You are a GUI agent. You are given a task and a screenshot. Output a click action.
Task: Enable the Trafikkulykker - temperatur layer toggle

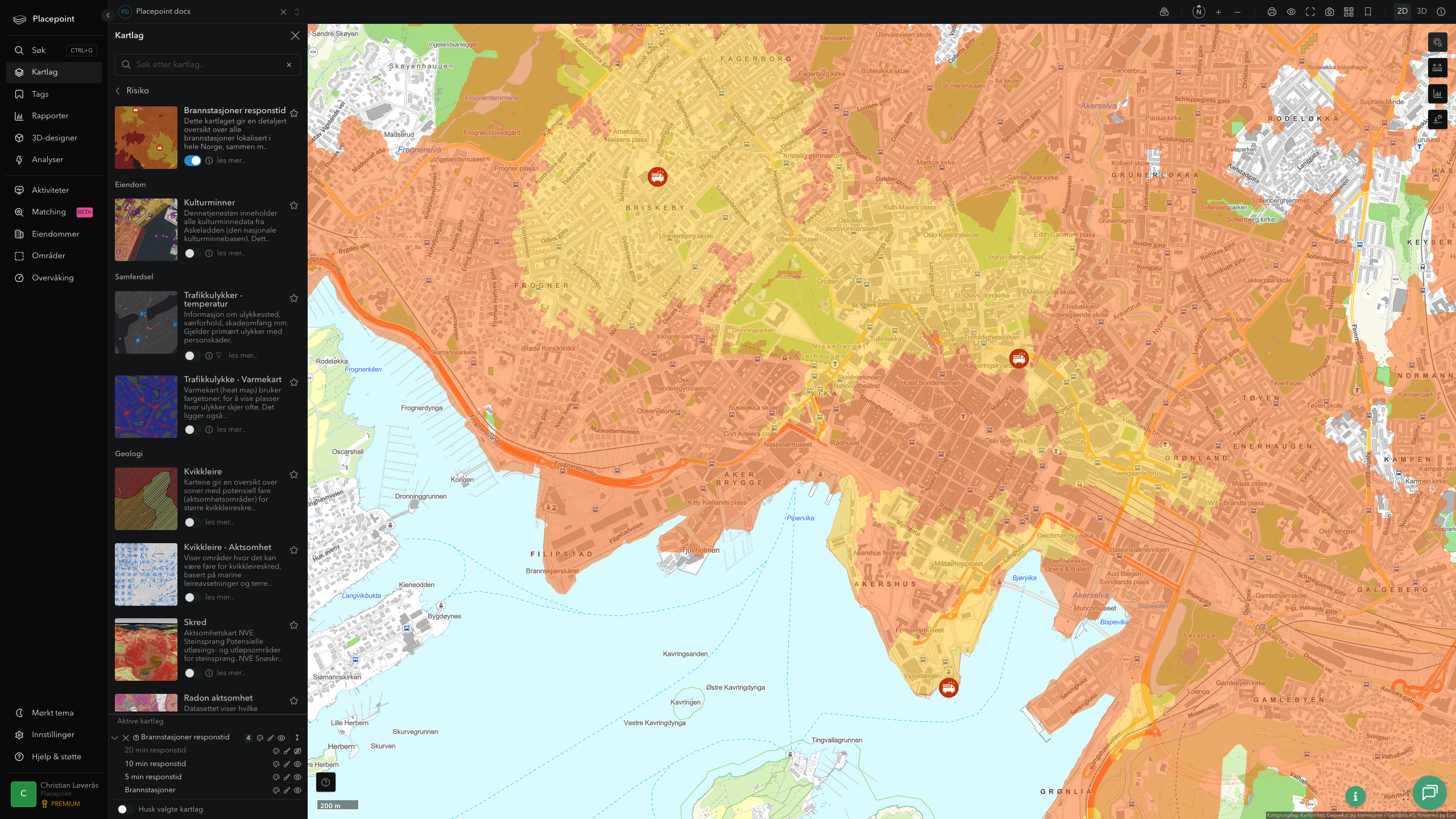(192, 355)
